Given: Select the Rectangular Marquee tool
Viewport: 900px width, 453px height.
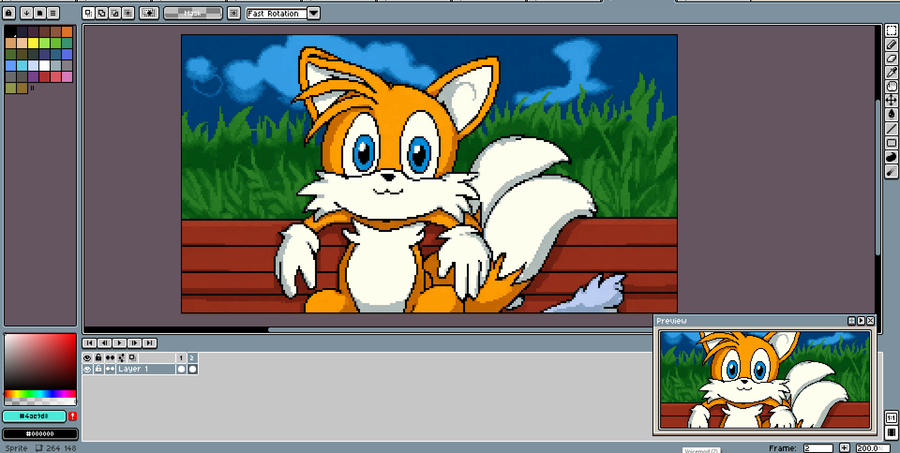Looking at the screenshot, I should (x=891, y=30).
